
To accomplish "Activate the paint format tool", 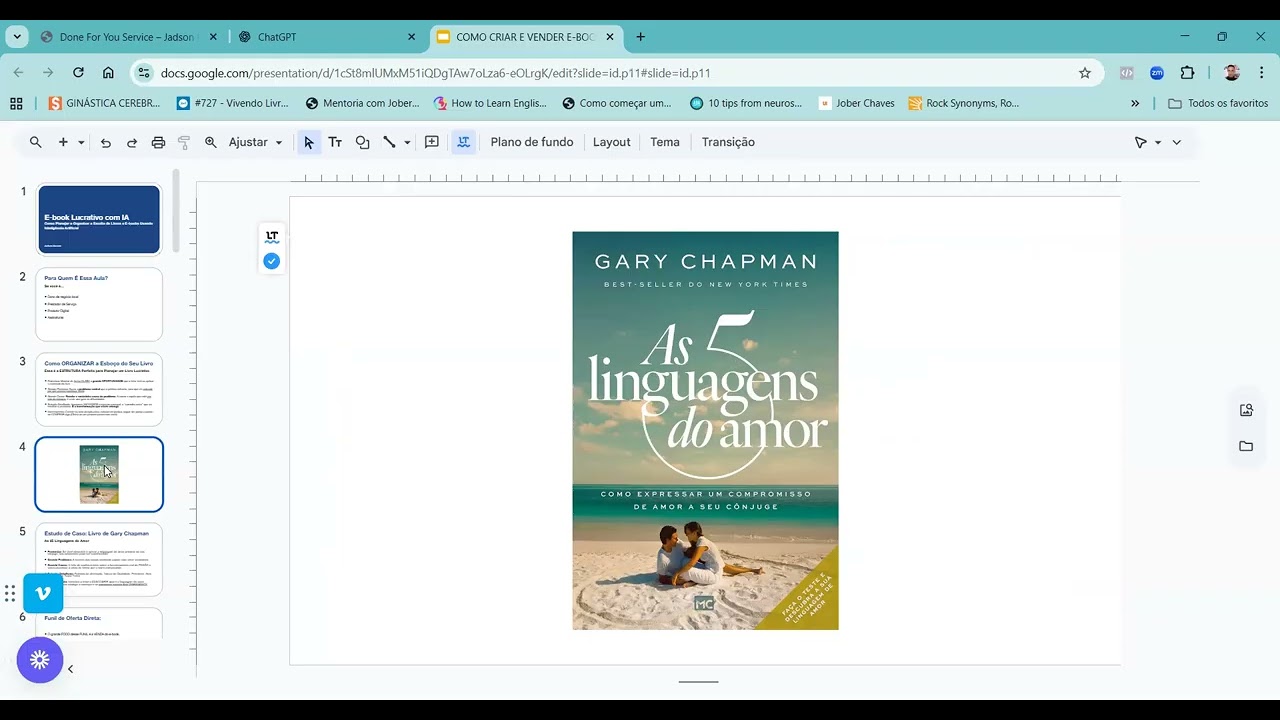I will 184,142.
